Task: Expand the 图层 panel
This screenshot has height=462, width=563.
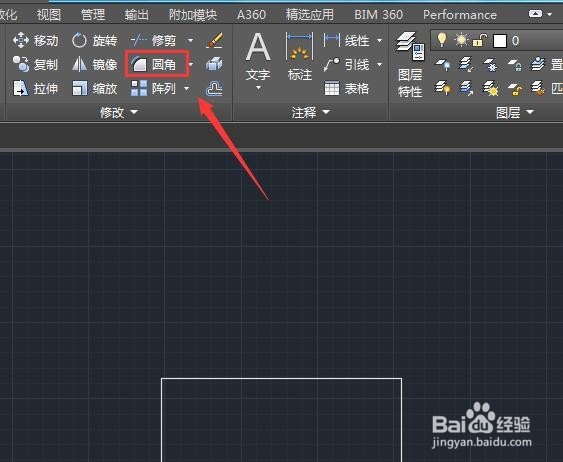Action: [x=515, y=112]
